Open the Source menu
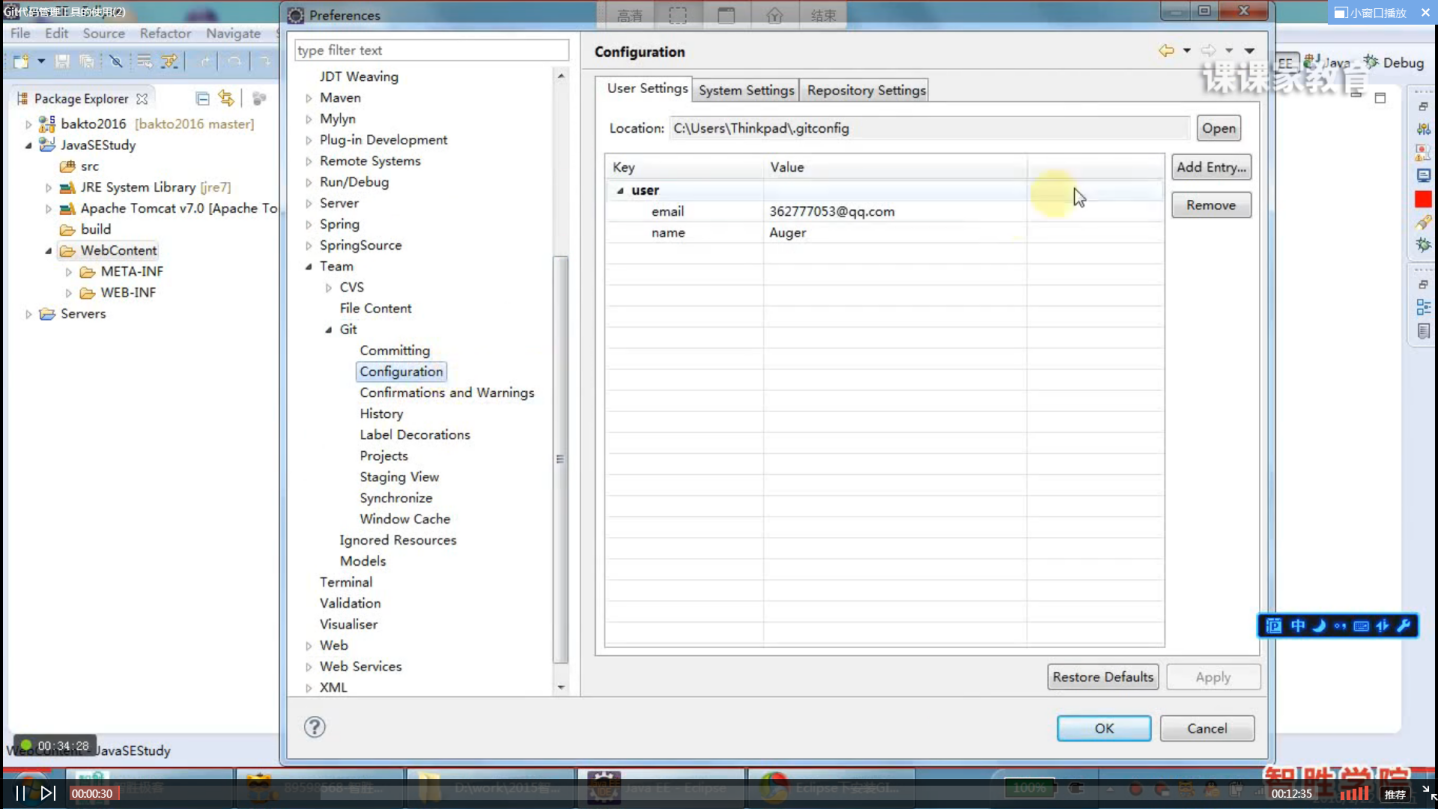This screenshot has height=809, width=1439. pos(104,33)
